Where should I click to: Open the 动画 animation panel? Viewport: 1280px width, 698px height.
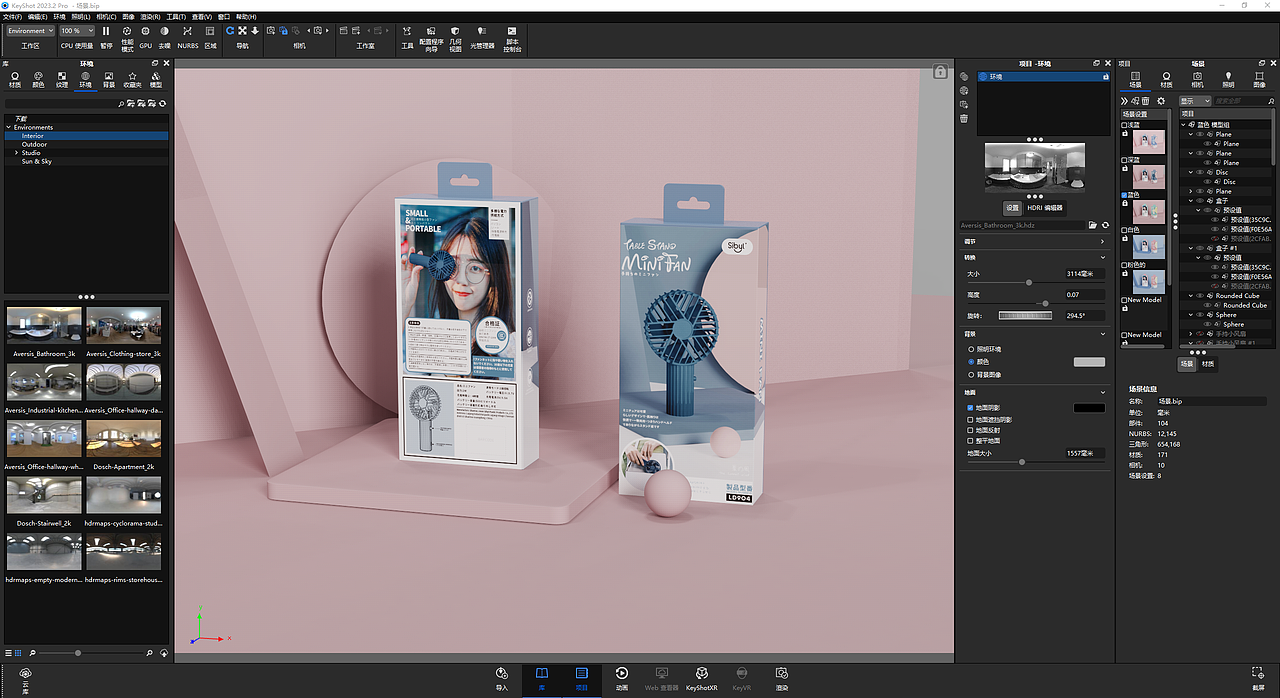(622, 679)
